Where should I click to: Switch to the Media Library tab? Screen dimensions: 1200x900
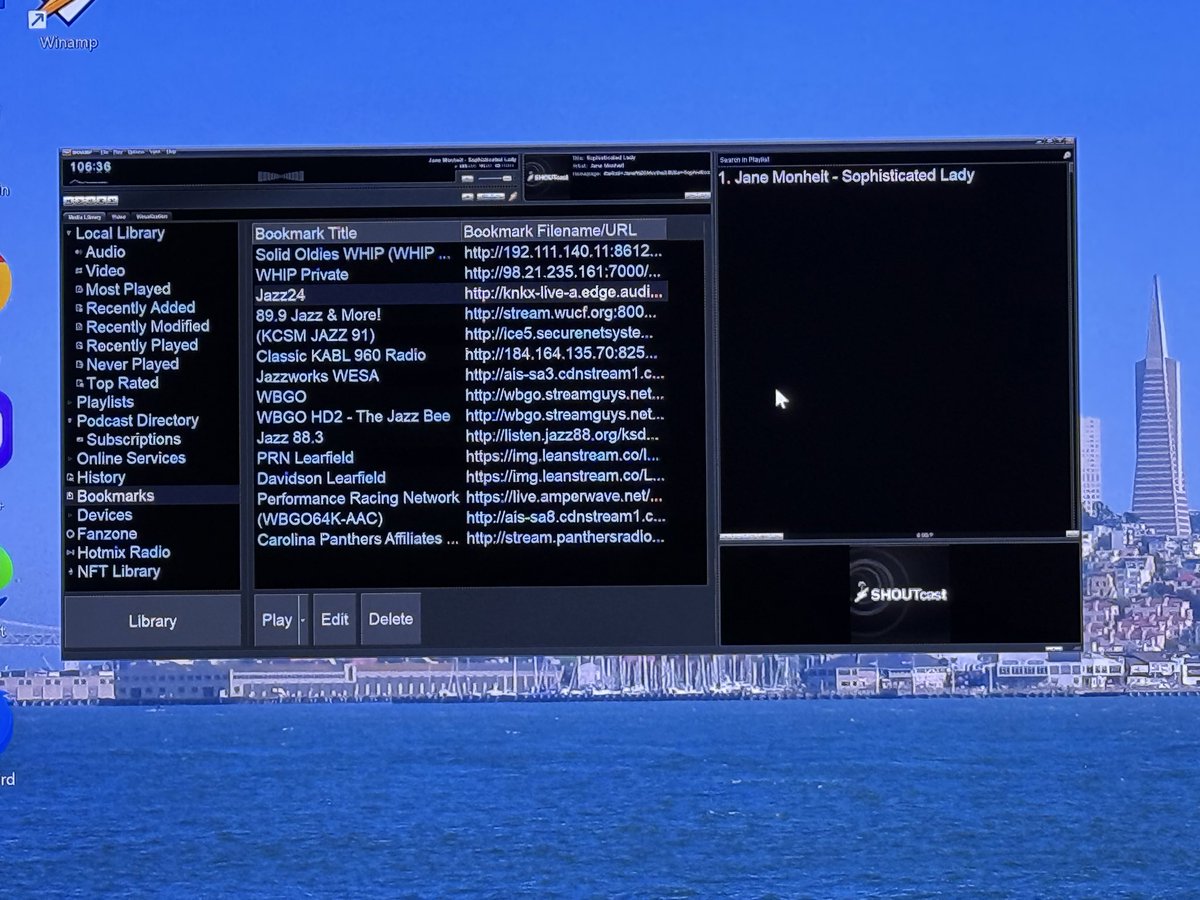tap(84, 216)
